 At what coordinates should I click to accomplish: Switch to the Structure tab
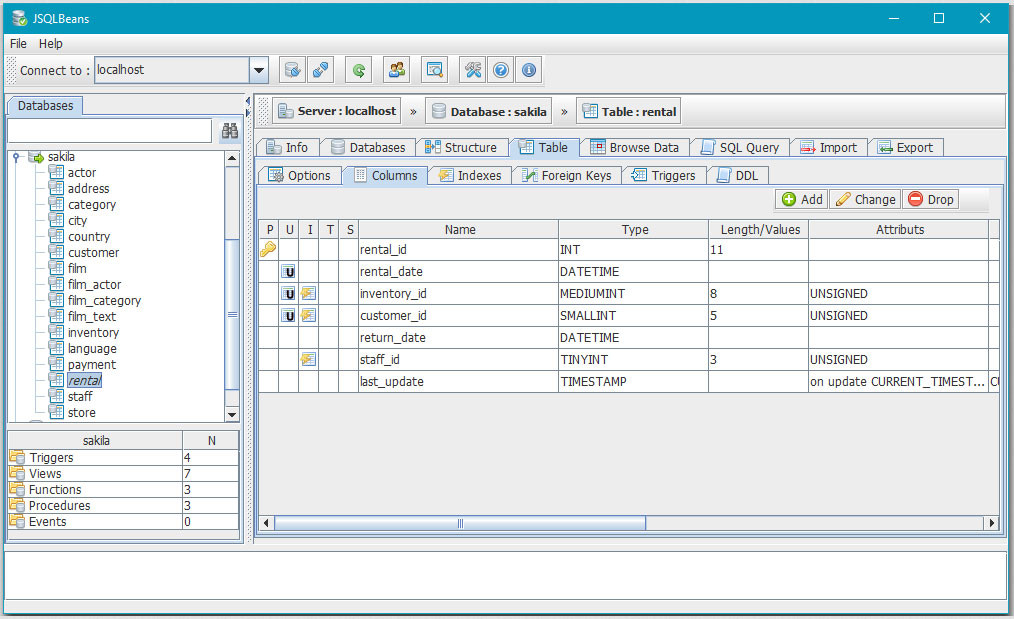pos(462,147)
